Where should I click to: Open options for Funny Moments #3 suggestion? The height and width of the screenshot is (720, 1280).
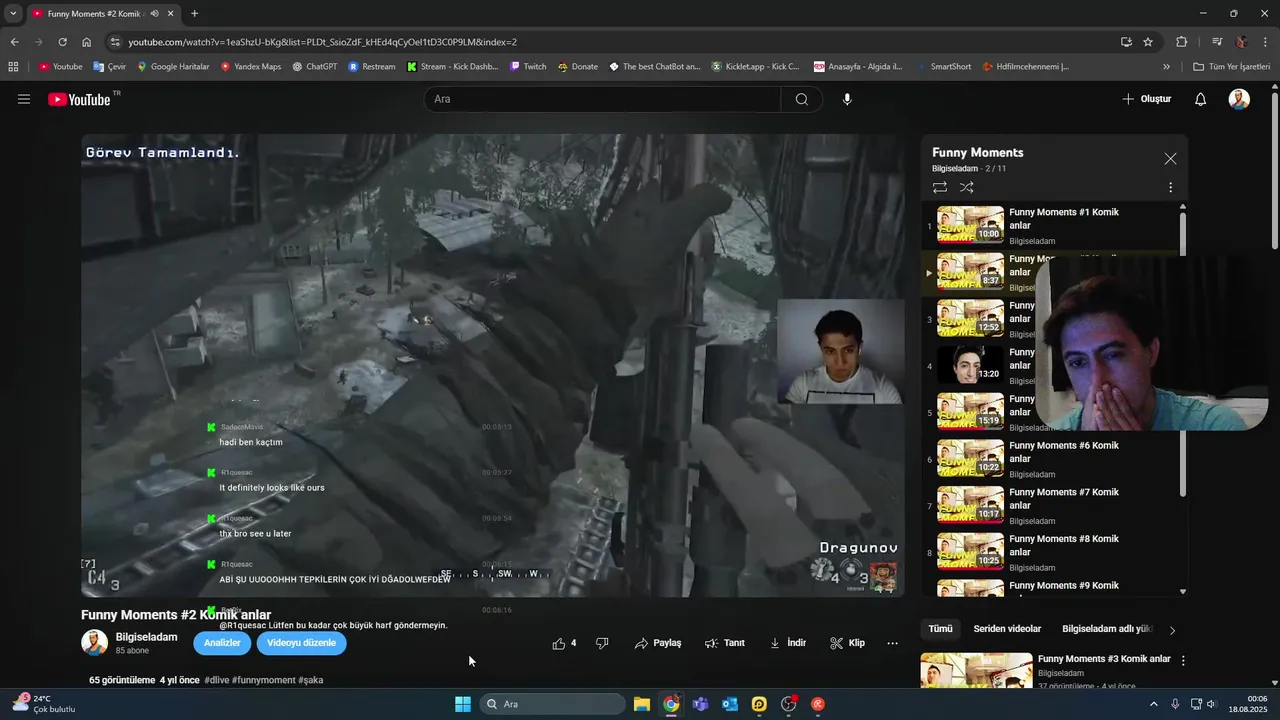click(x=1183, y=661)
